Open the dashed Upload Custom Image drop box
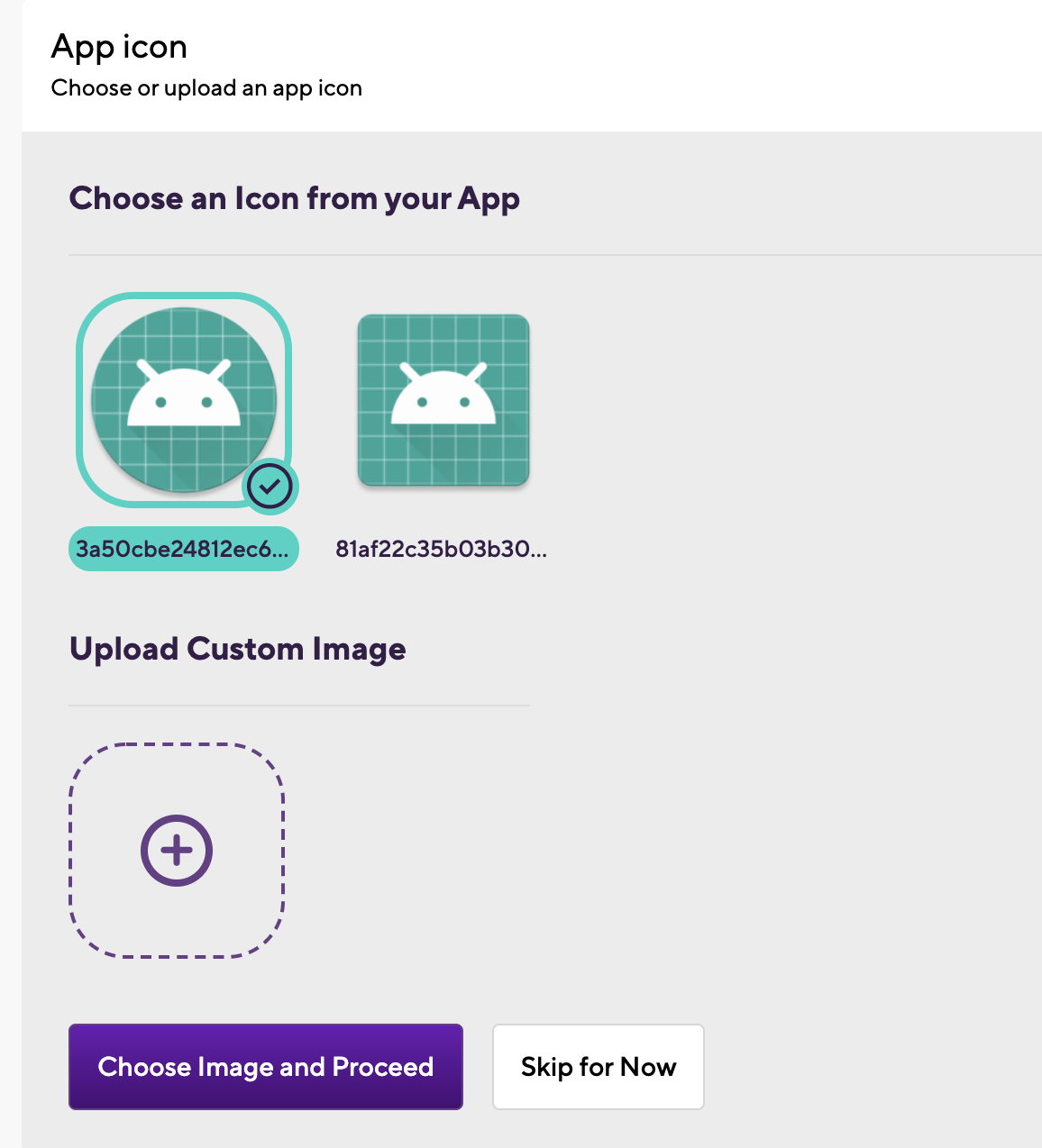This screenshot has height=1148, width=1042. [177, 851]
